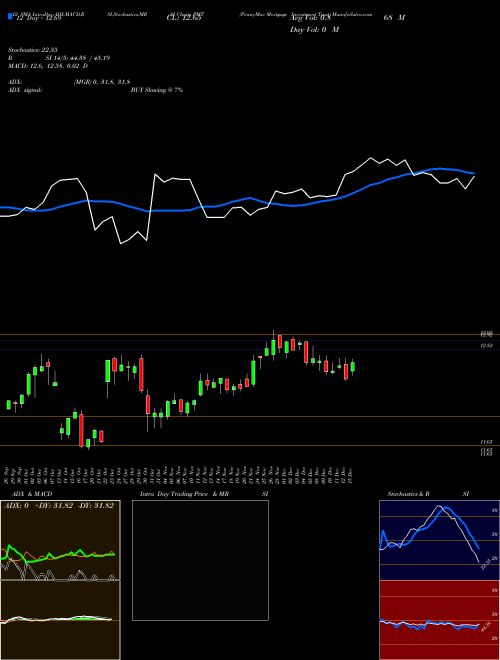Viewport: 500px width, 660px height.
Task: Click the first date label on the date axis
Action: click(x=8, y=474)
